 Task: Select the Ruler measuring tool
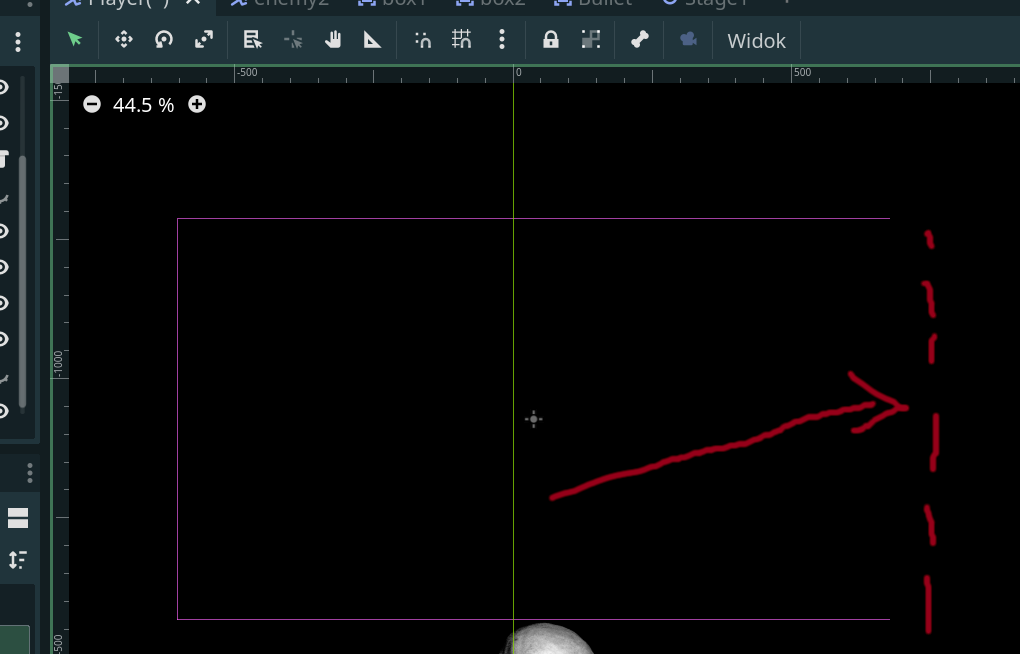372,40
